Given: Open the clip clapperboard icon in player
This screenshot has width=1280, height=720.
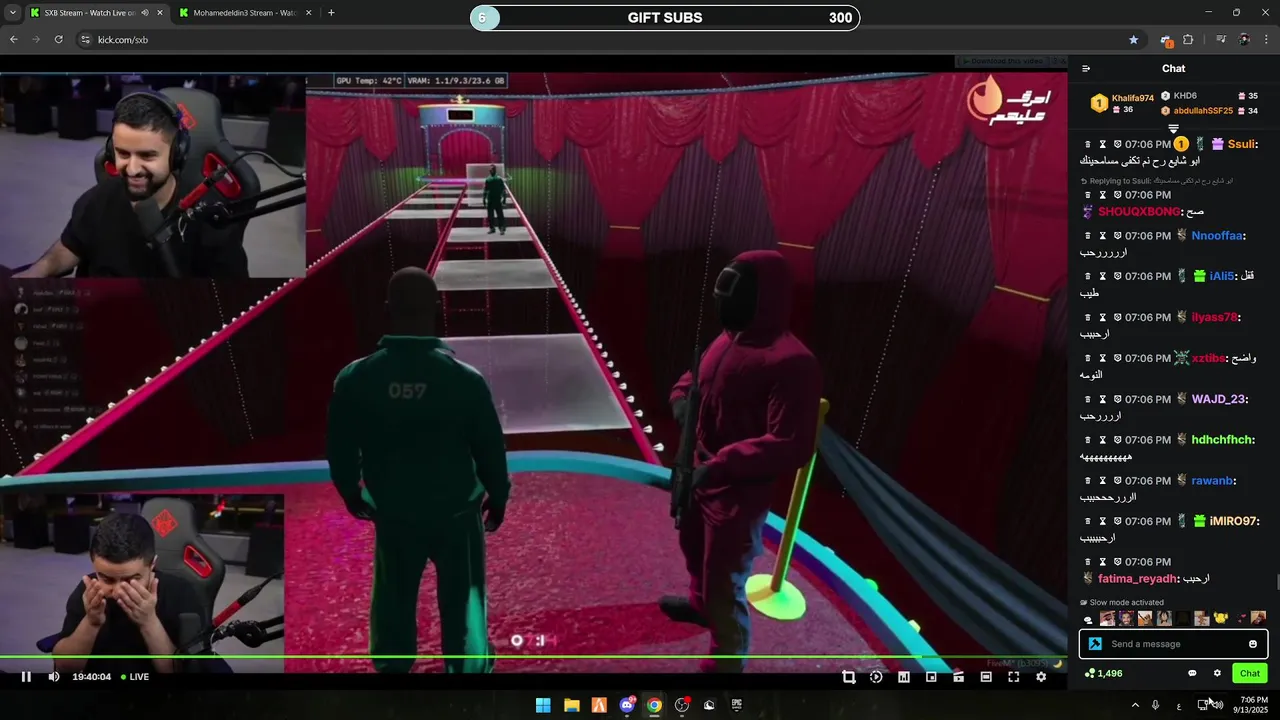Looking at the screenshot, I should (958, 677).
